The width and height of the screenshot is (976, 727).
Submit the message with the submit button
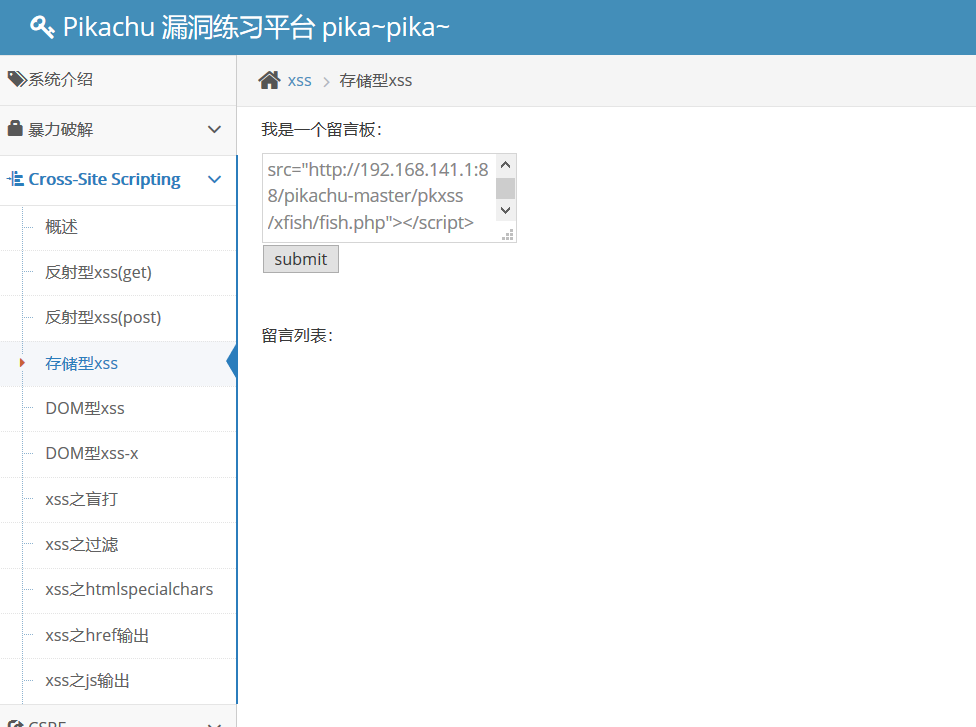click(x=301, y=259)
